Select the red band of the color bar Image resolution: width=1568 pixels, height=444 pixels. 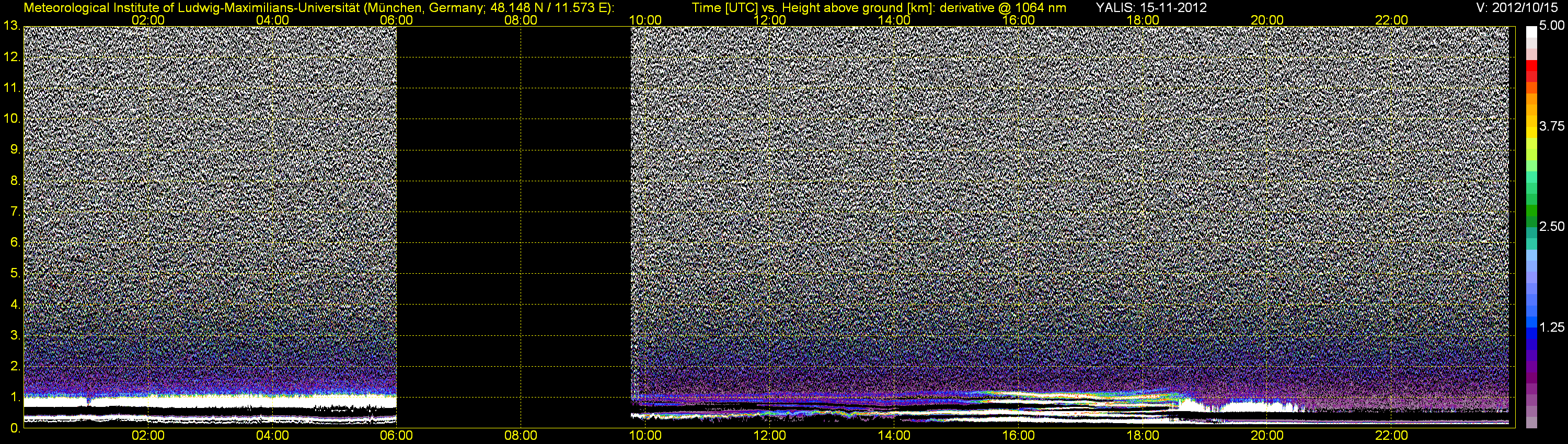tap(1531, 68)
